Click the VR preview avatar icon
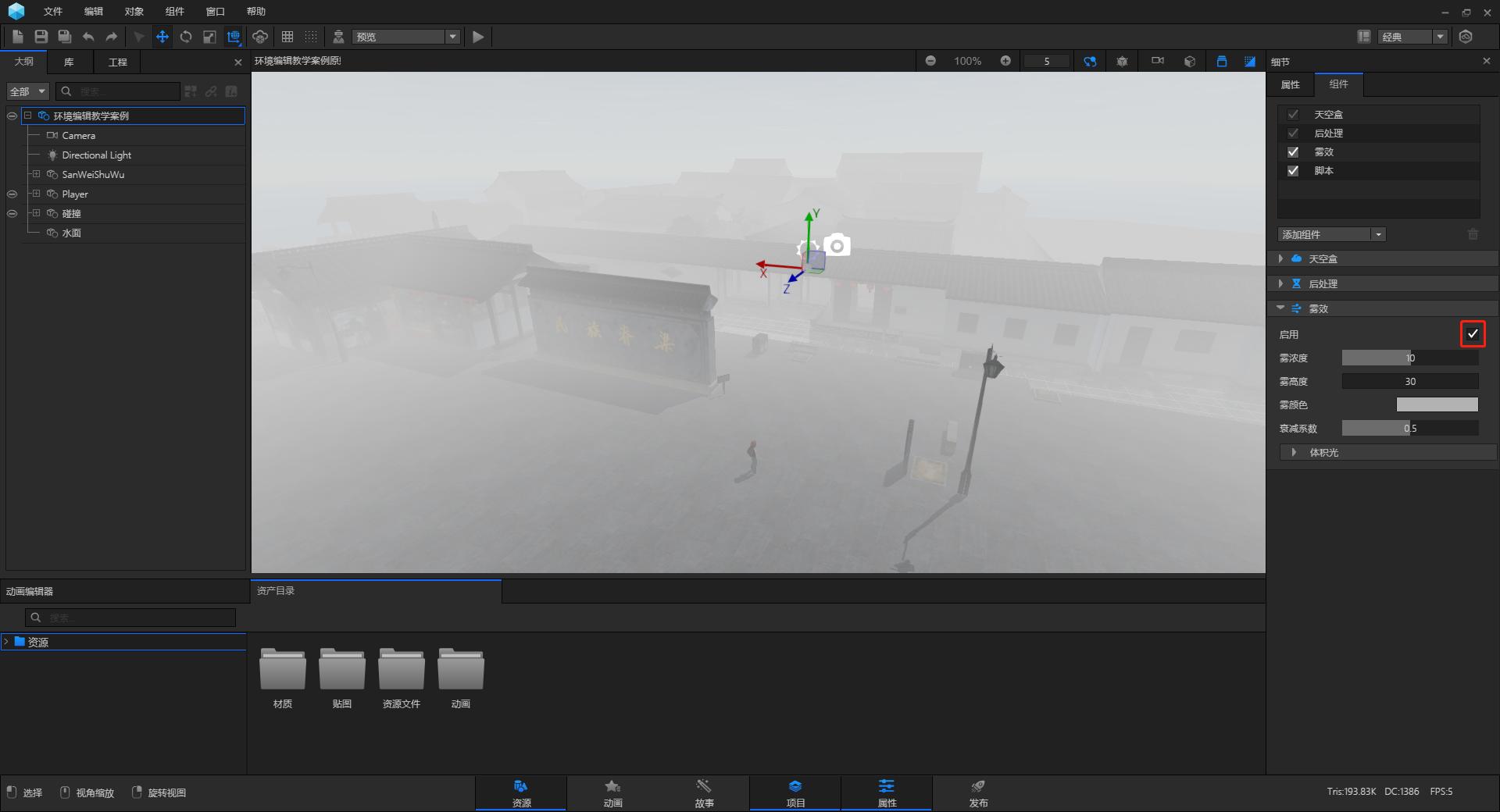The height and width of the screenshot is (812, 1500). tap(338, 37)
